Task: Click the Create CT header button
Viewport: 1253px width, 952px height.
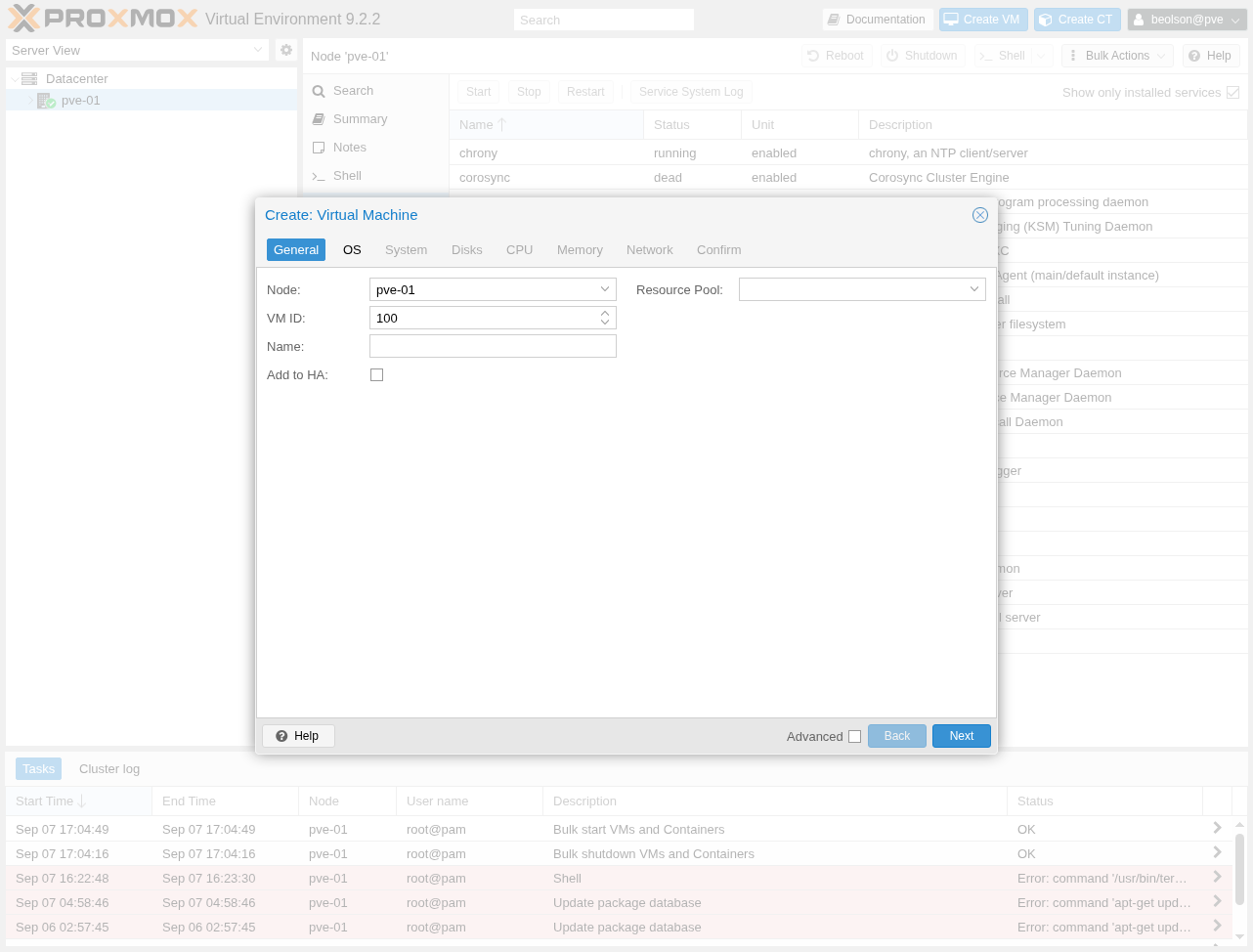Action: (1076, 20)
